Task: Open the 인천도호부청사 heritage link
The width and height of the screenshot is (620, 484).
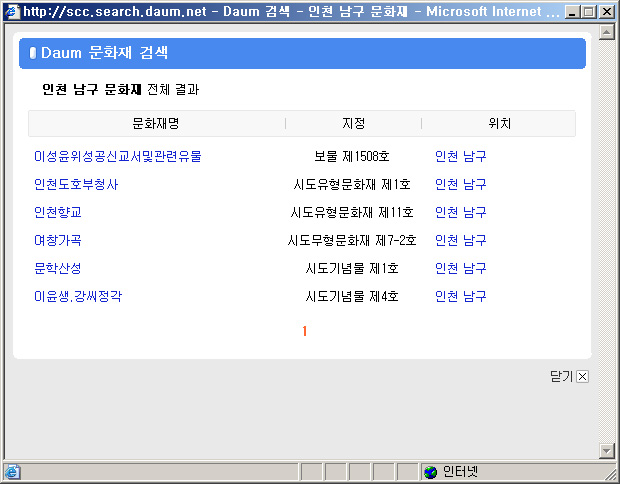Action: (76, 184)
